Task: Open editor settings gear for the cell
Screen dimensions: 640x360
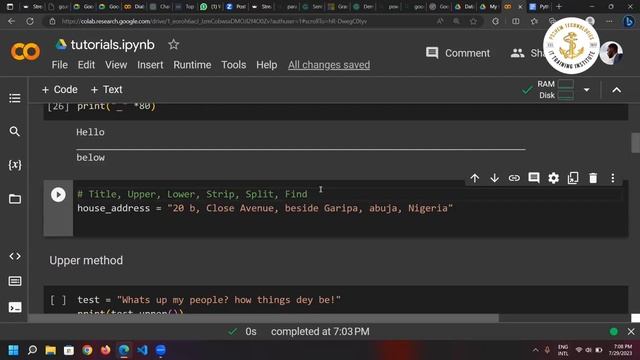Action: coord(553,178)
